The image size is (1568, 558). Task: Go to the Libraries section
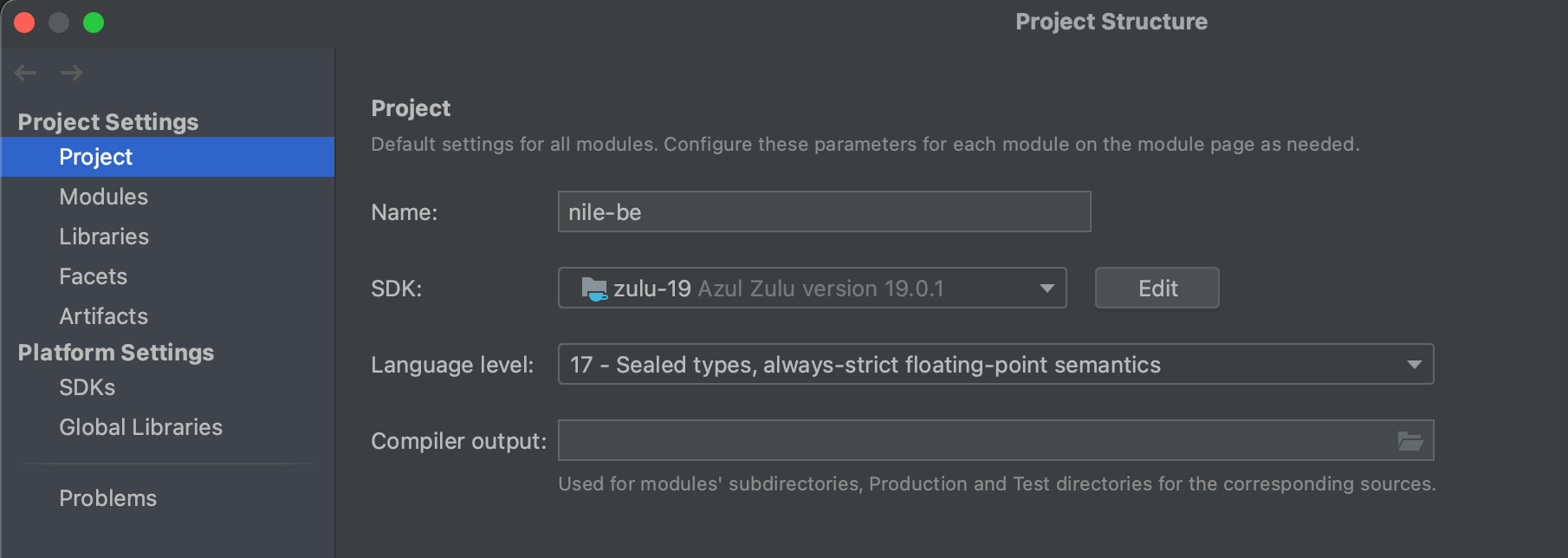click(x=104, y=237)
